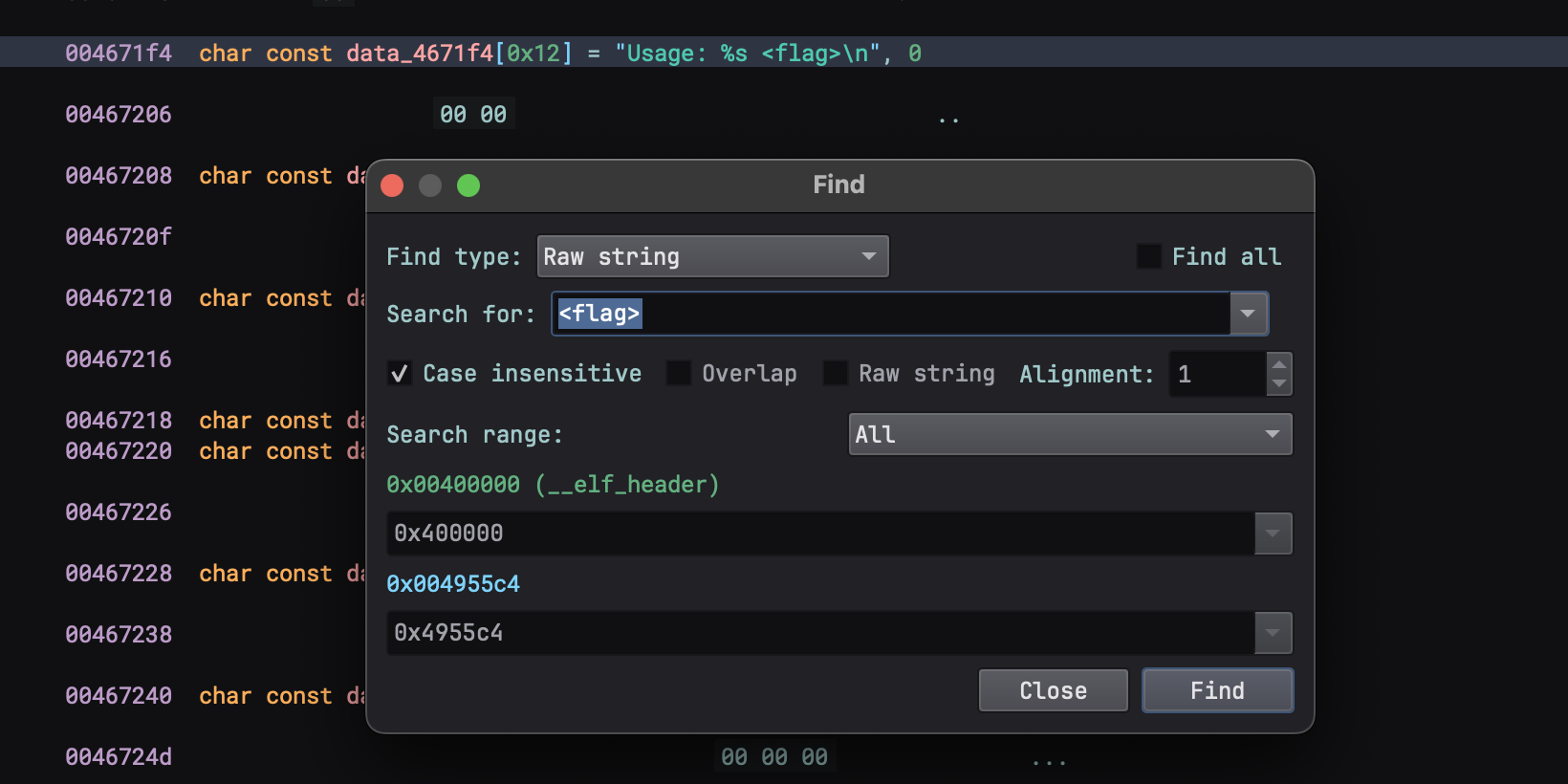Click address 00467238 in the listing

pyautogui.click(x=119, y=635)
